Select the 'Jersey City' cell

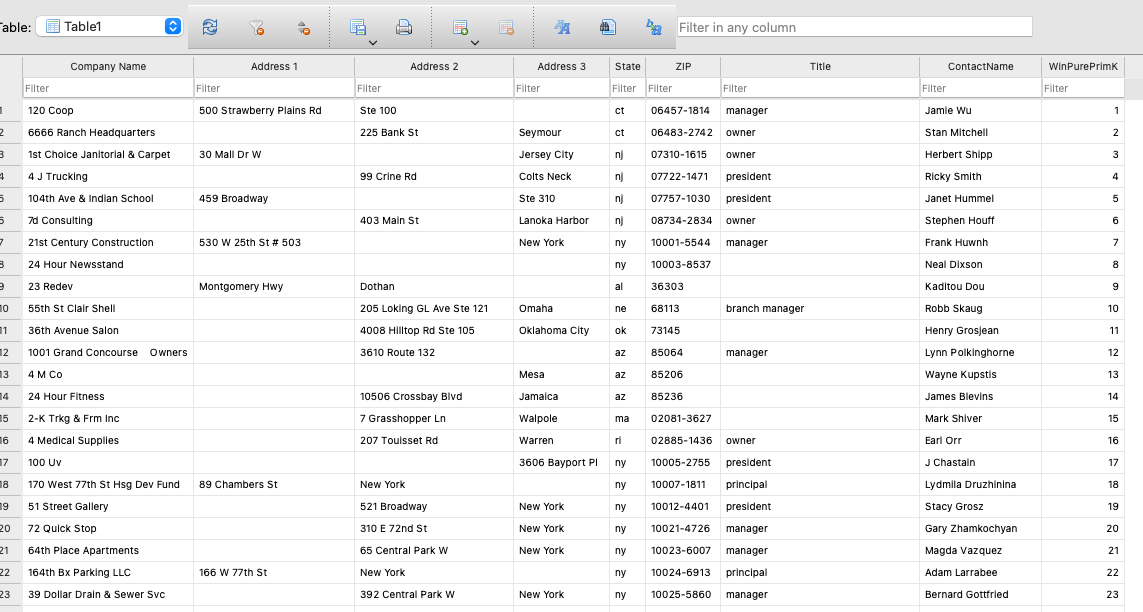tap(561, 154)
